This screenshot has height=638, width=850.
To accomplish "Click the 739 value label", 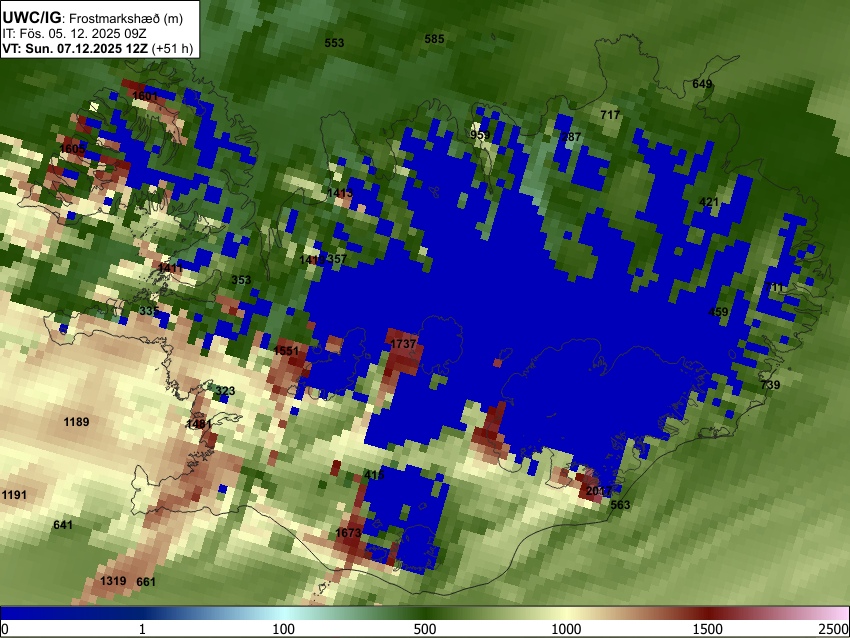I will (770, 385).
